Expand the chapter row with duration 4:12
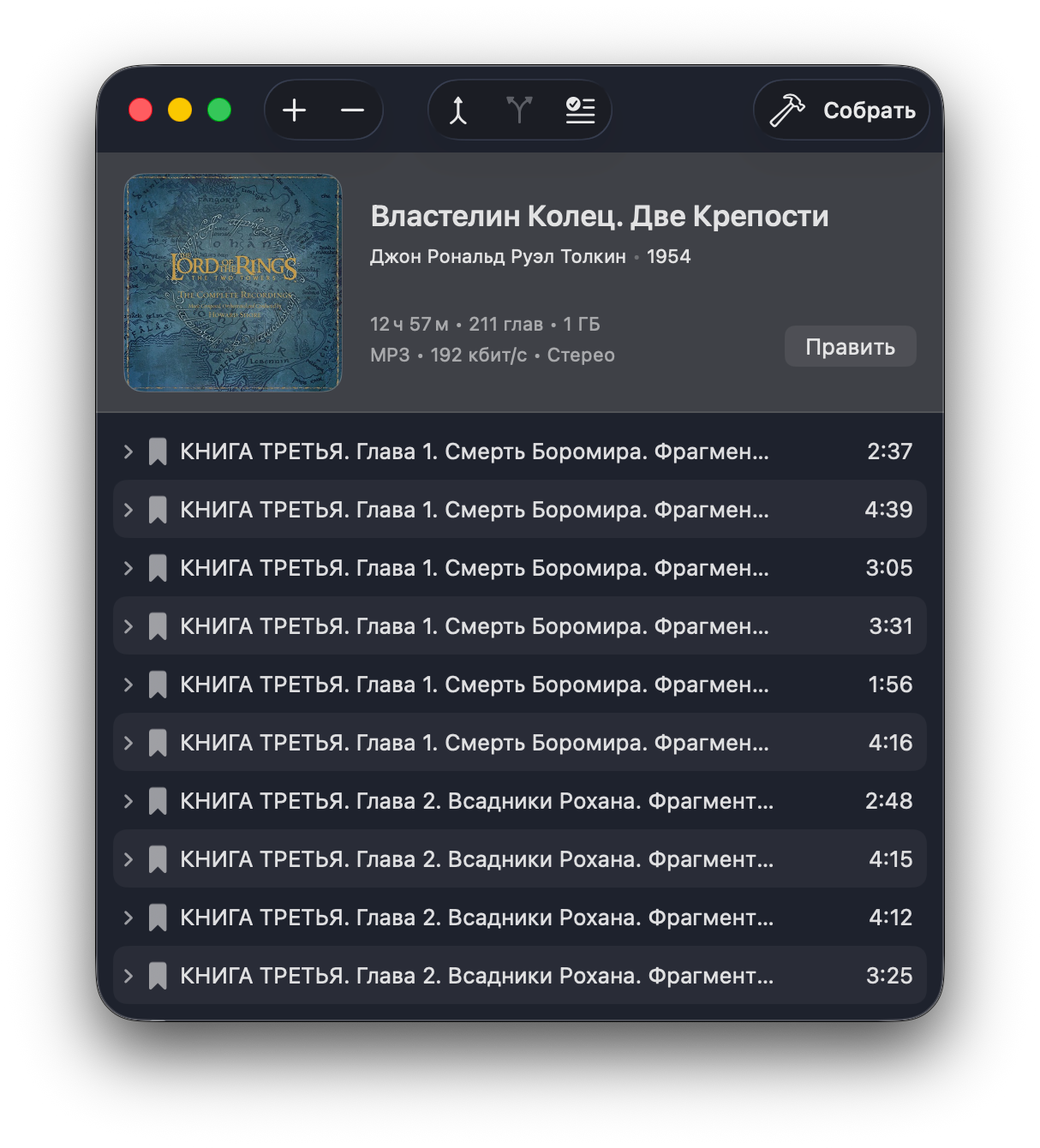Viewport: 1040px width, 1148px height. click(x=129, y=918)
